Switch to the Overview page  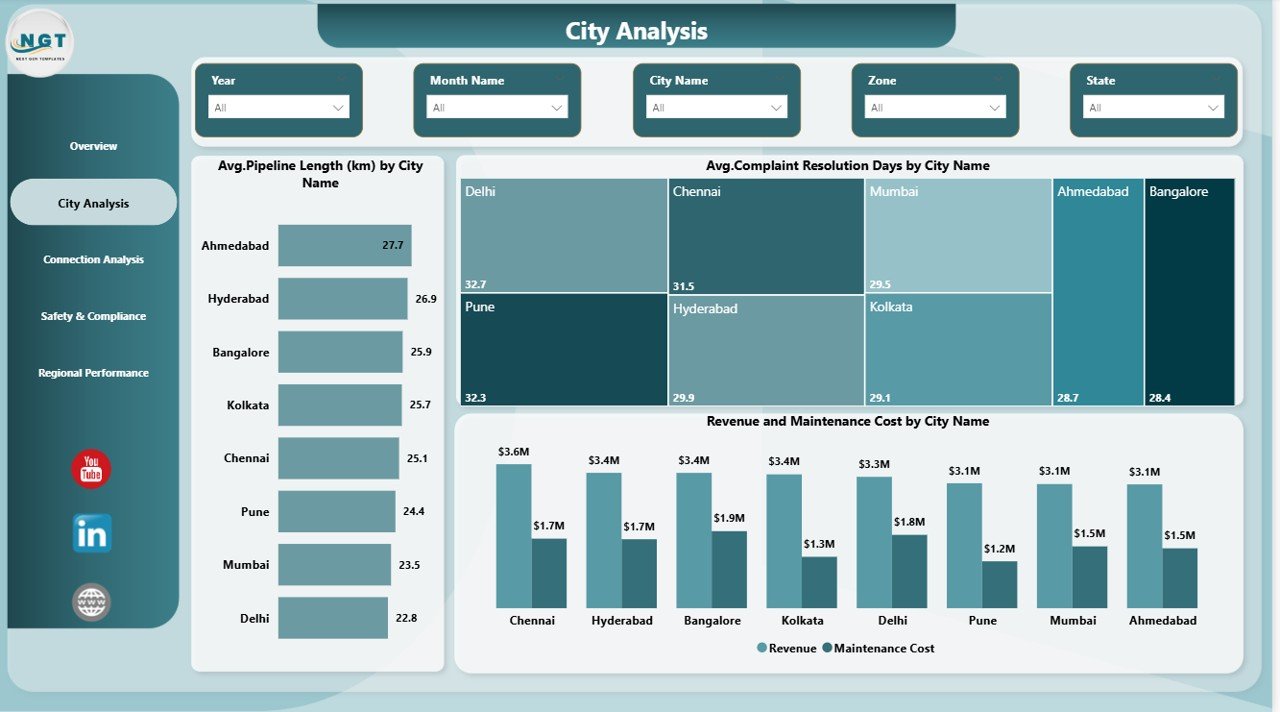pyautogui.click(x=92, y=145)
